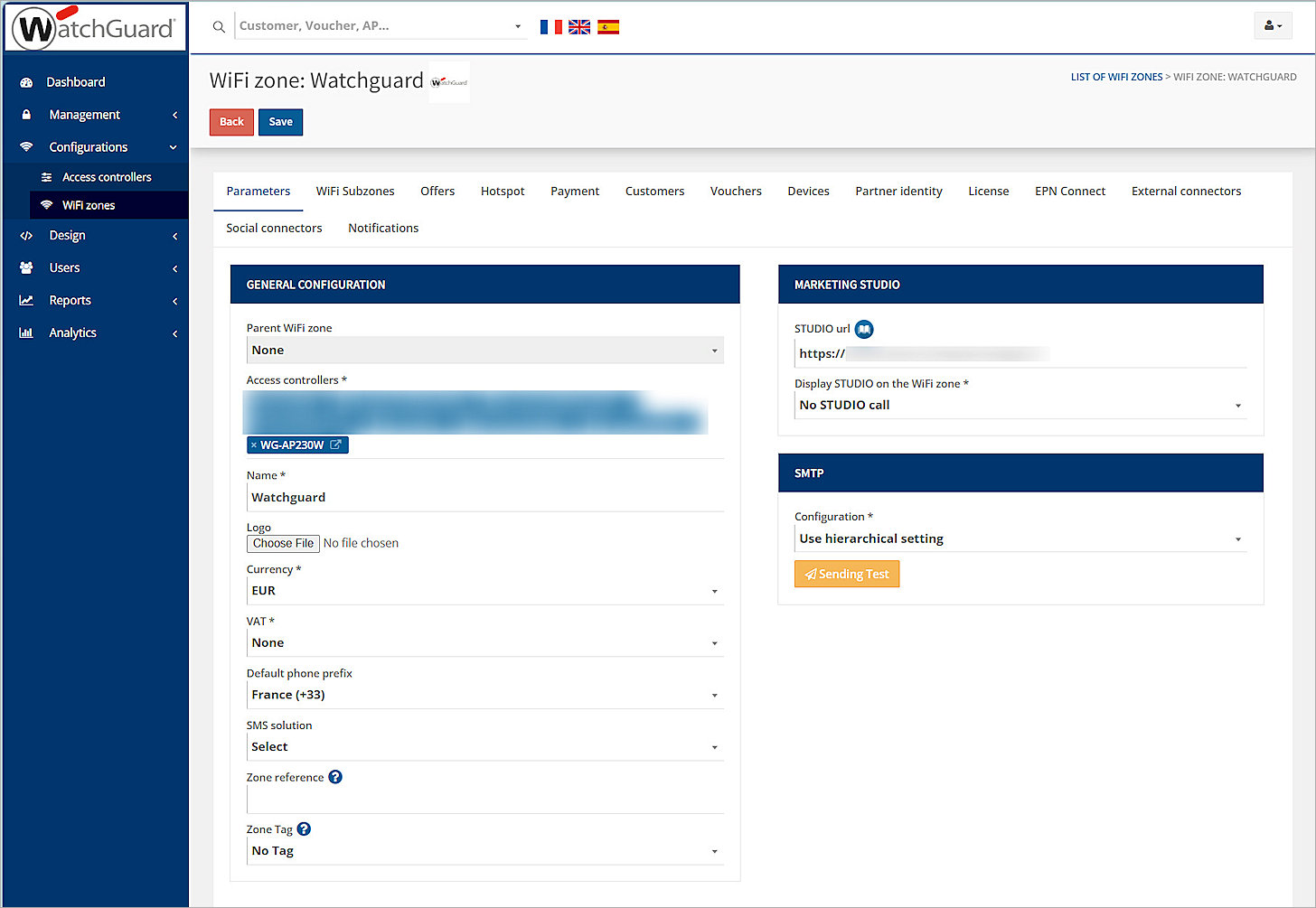Switch to the Notifications tab
Image resolution: width=1316 pixels, height=908 pixels.
(383, 228)
